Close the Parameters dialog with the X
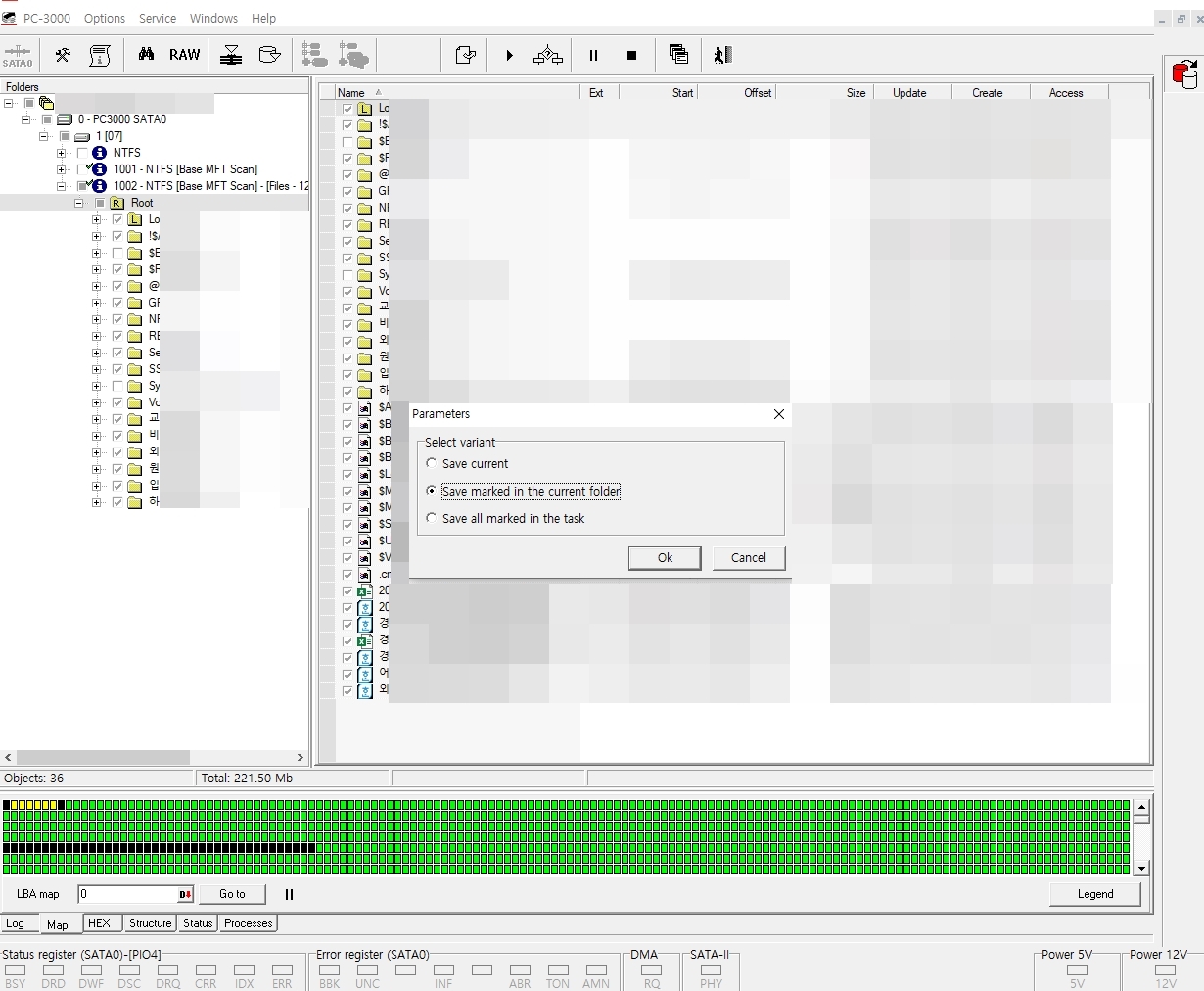 click(x=779, y=414)
